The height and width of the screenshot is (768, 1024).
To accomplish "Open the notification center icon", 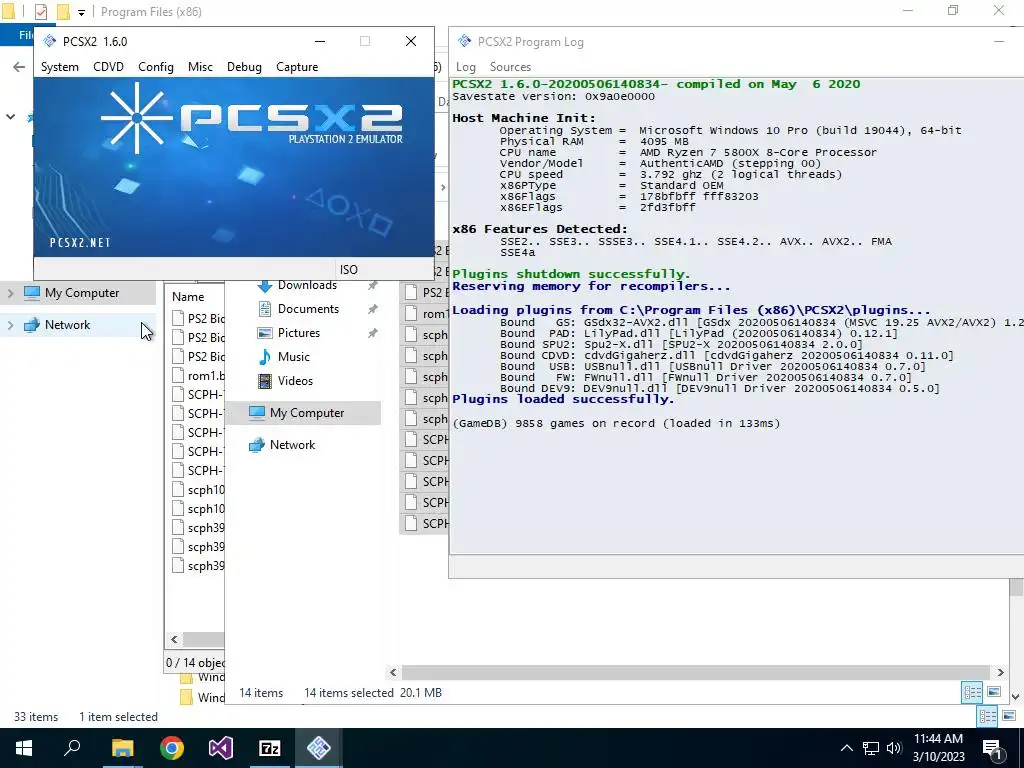I will 992,748.
